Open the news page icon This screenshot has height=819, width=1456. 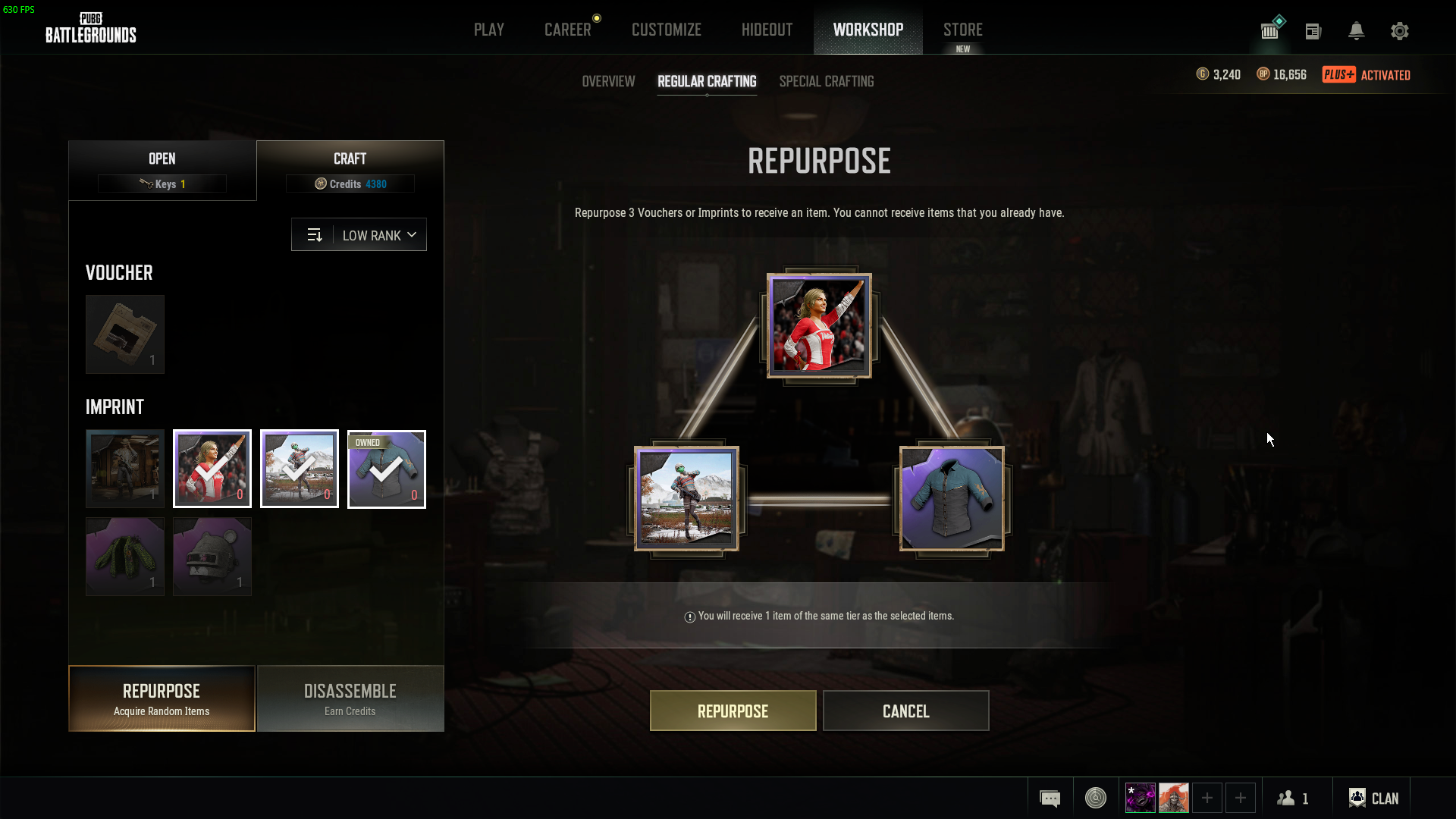click(1313, 31)
